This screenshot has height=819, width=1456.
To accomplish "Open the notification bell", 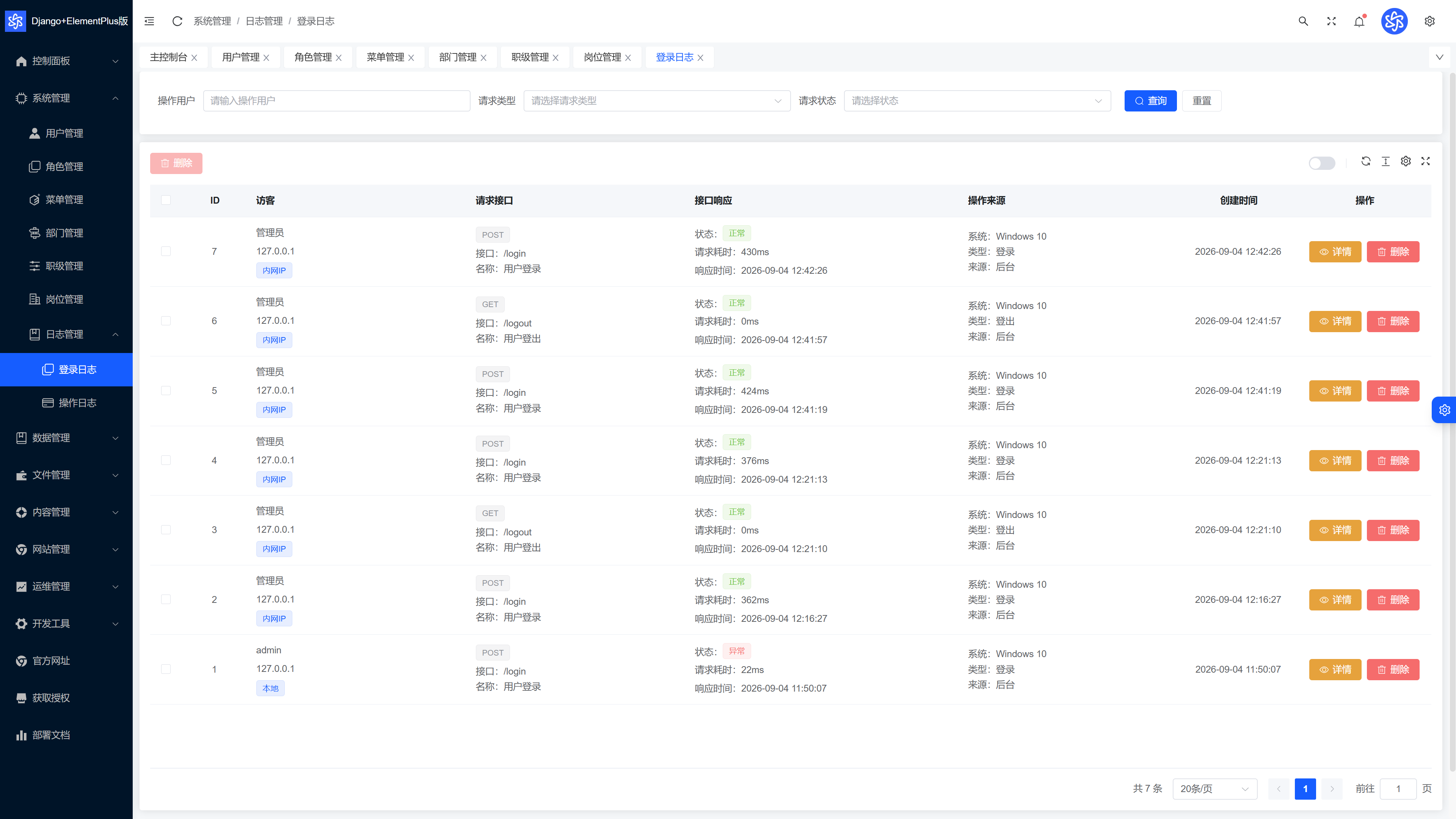I will pos(1359,22).
